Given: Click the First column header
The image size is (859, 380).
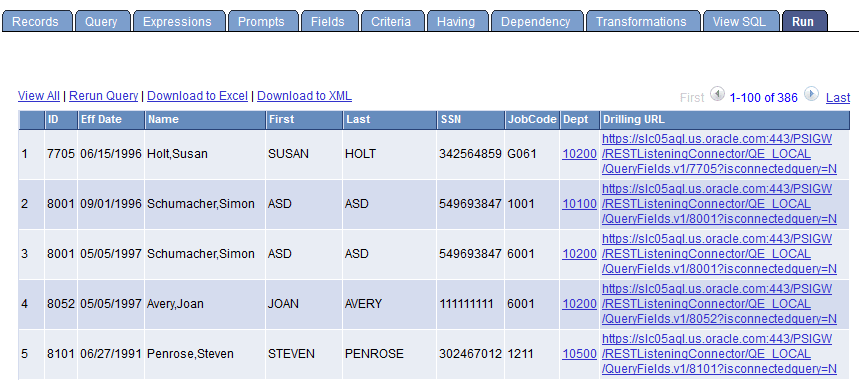Looking at the screenshot, I should 305,119.
